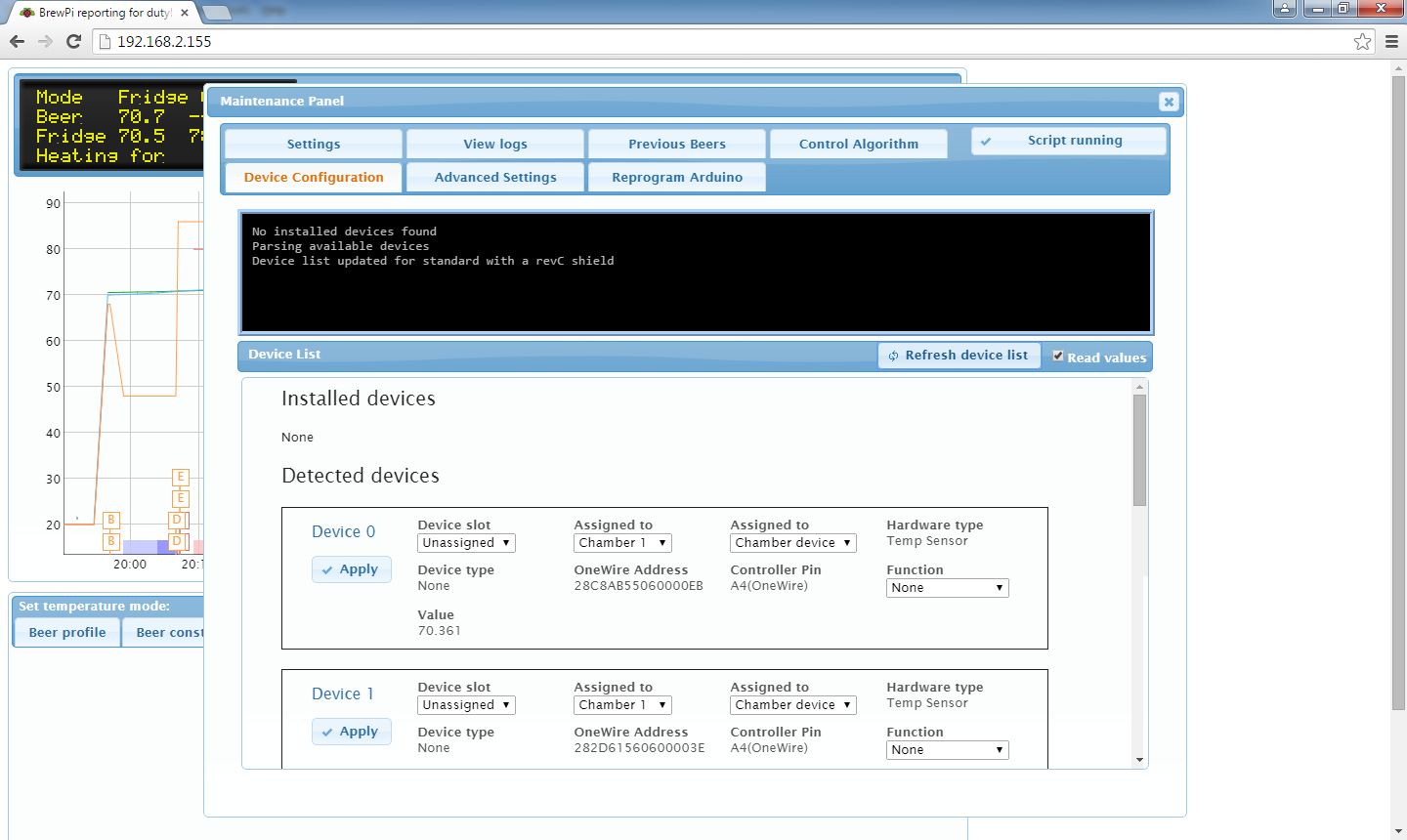Click the refresh icon on Refresh device list
The image size is (1407, 840).
(x=893, y=356)
